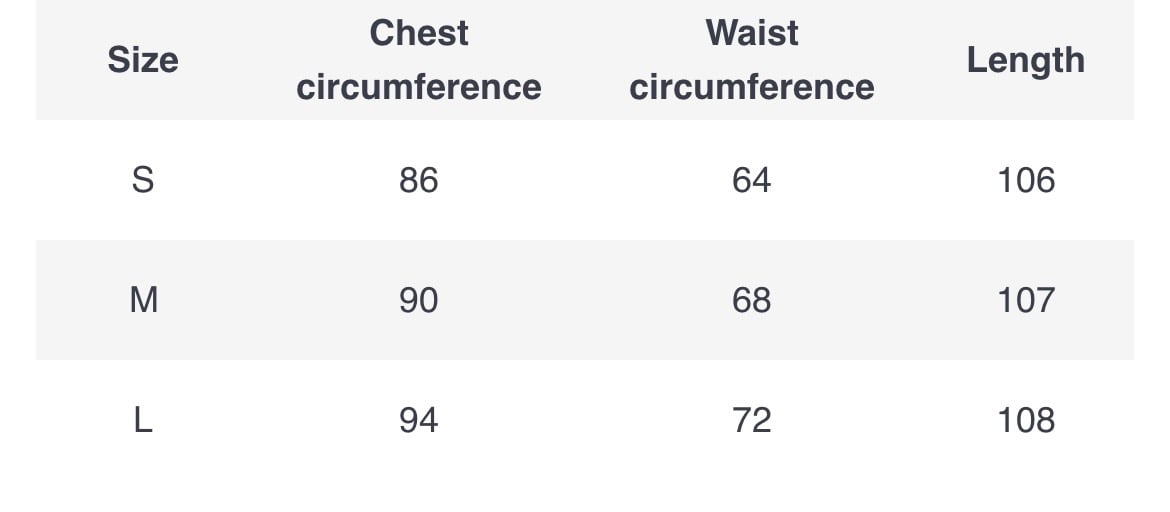The image size is (1170, 512).
Task: Click the Size column header
Action: tap(143, 60)
